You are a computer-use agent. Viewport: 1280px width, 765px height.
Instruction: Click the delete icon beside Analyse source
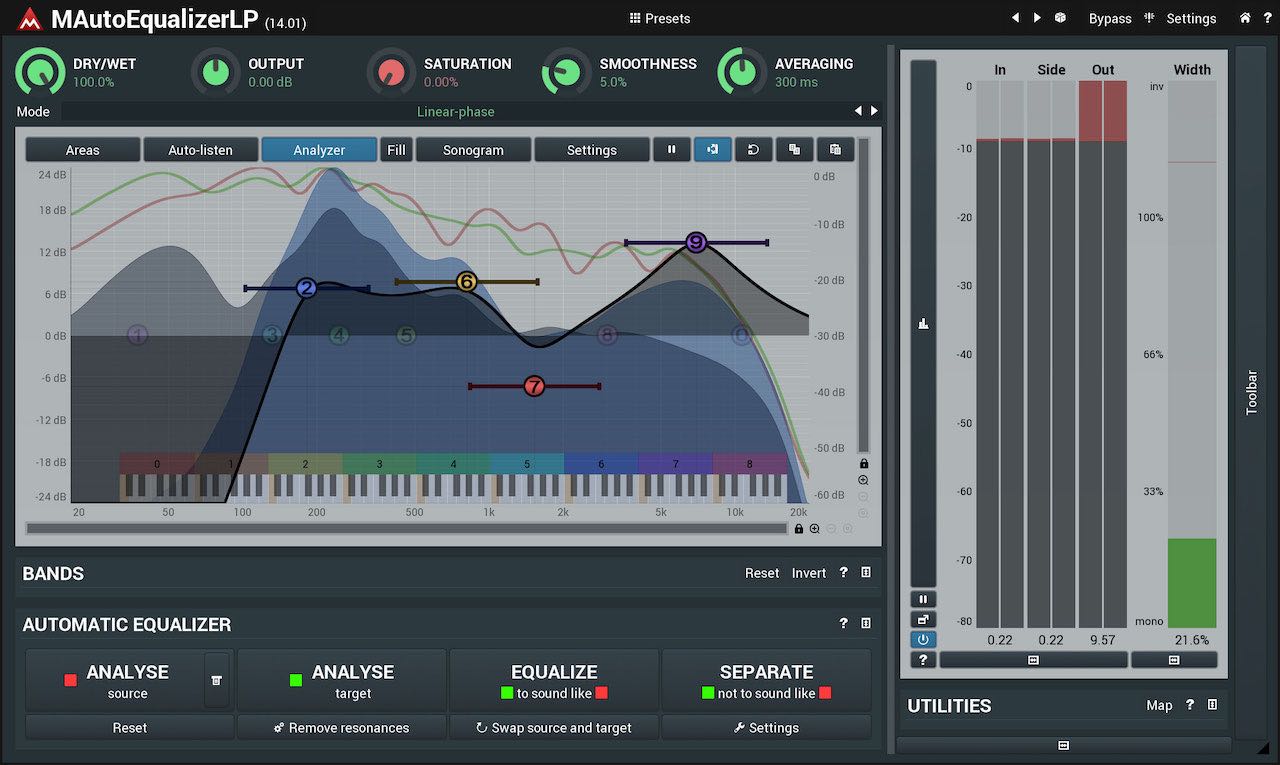pyautogui.click(x=217, y=680)
